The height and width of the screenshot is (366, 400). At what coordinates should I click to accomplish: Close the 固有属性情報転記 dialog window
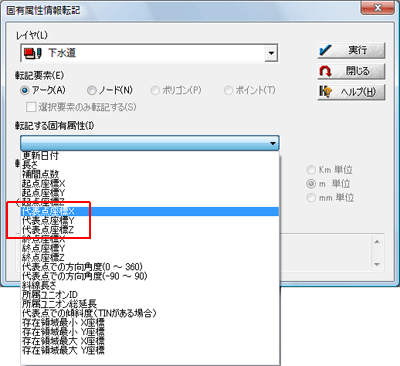[377, 8]
